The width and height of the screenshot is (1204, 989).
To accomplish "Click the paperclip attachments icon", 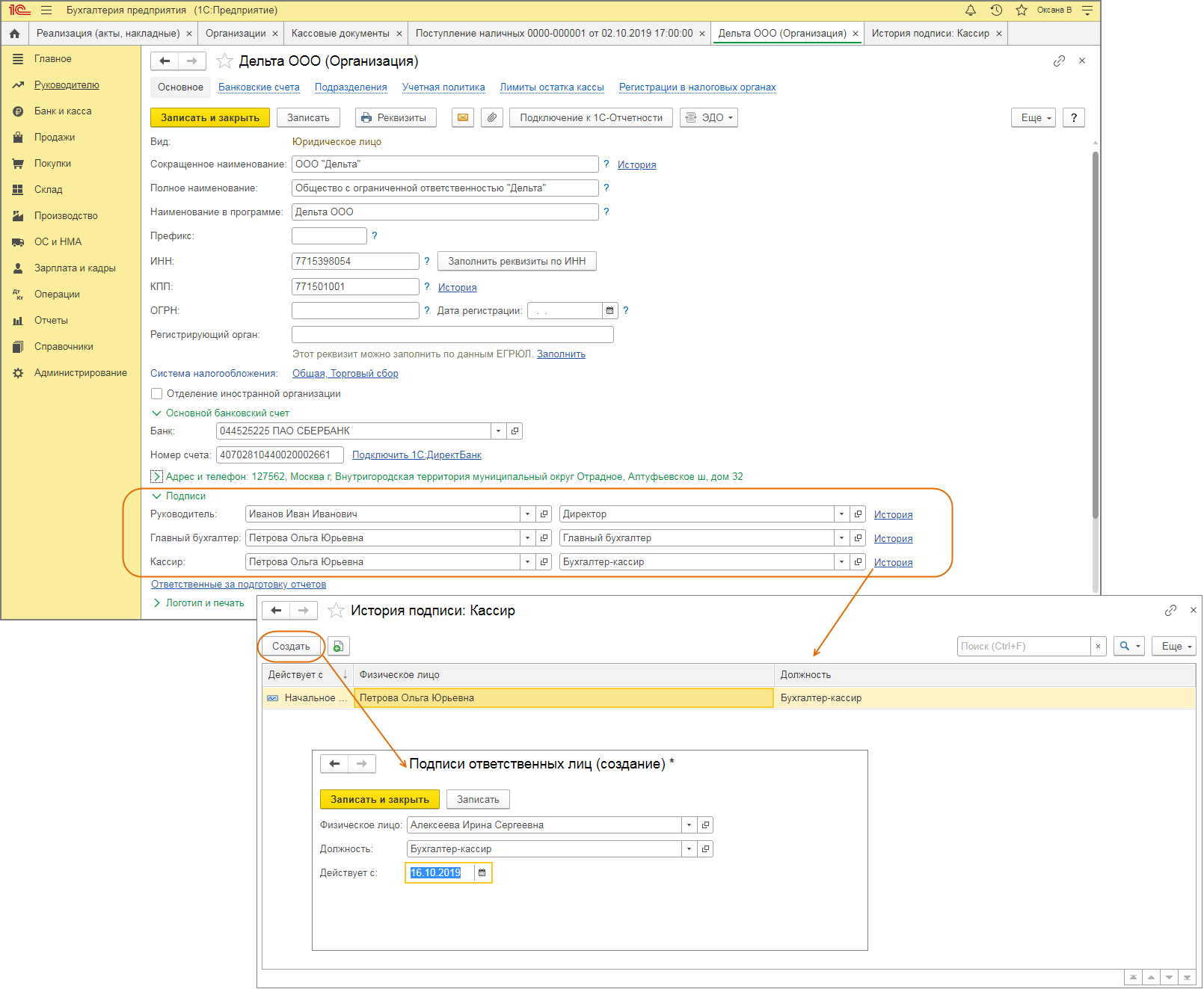I will (491, 118).
